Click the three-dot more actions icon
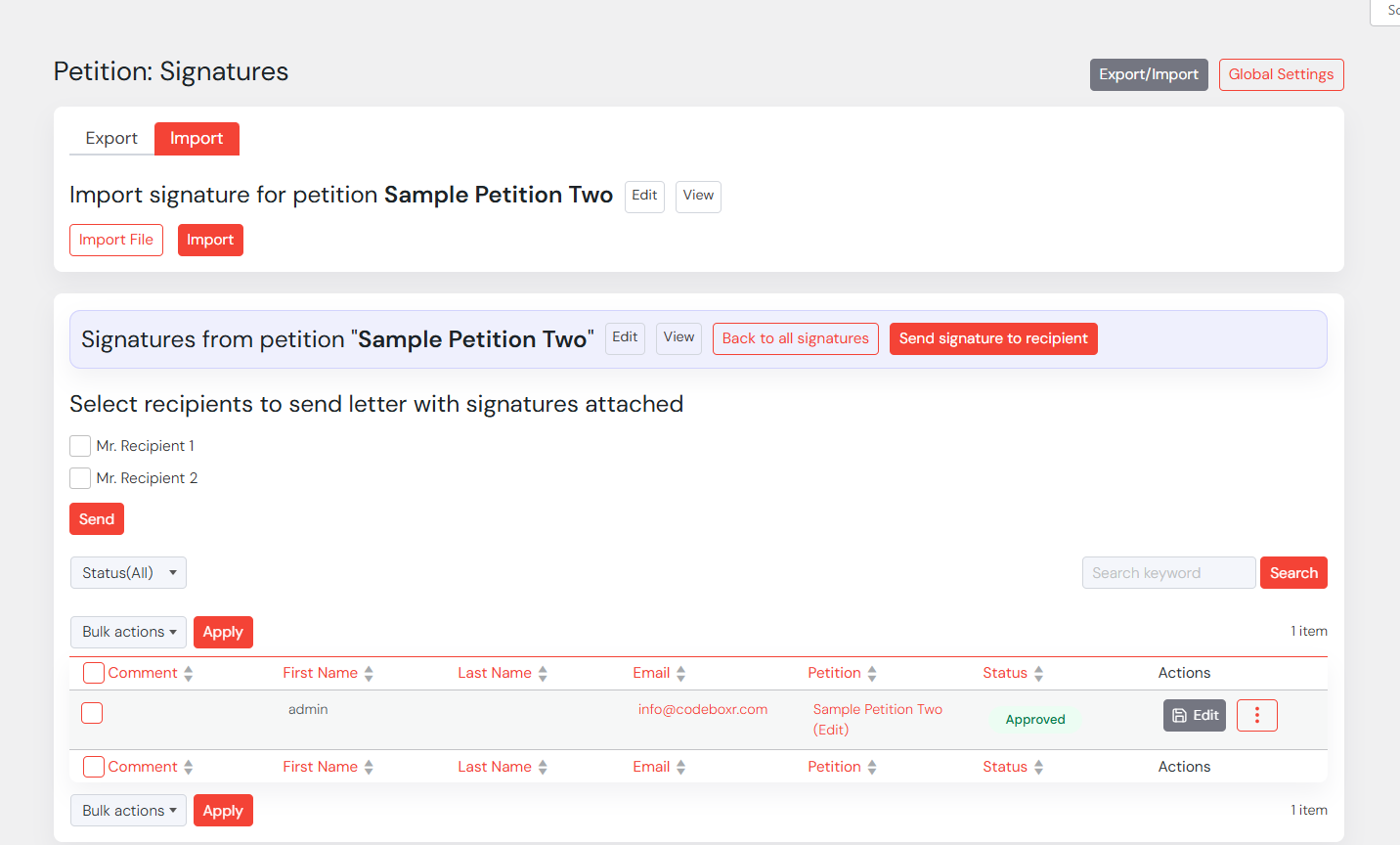 click(1256, 716)
